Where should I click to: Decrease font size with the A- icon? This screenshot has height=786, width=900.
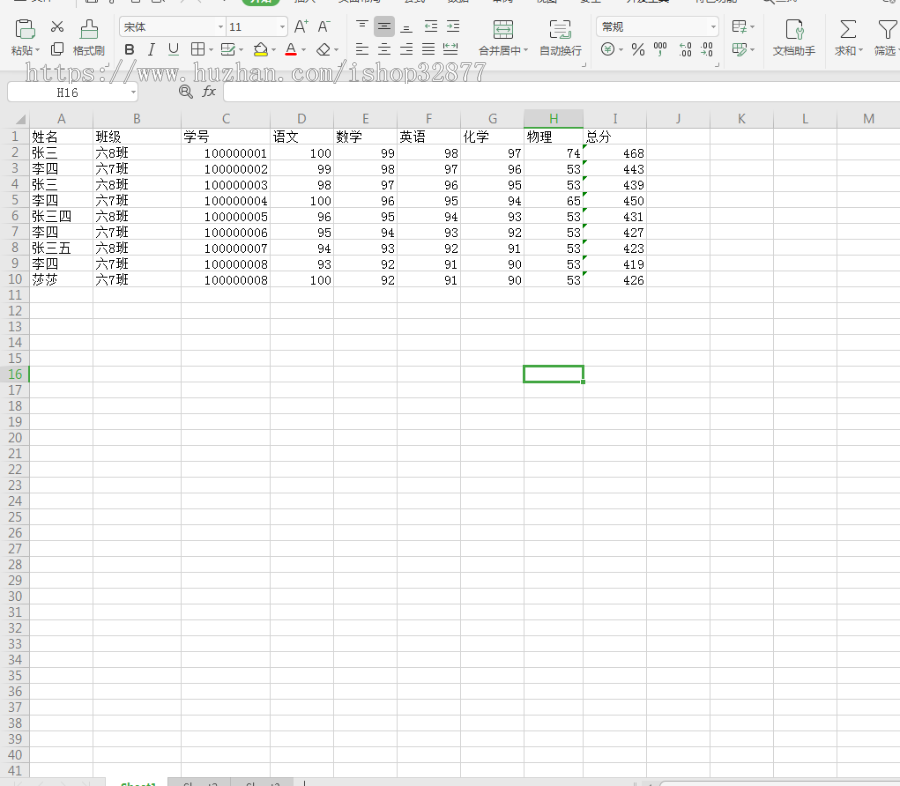(x=324, y=26)
